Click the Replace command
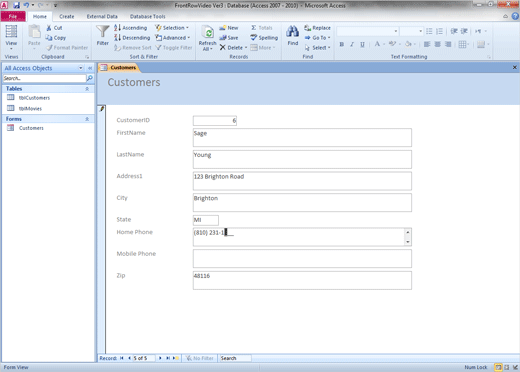This screenshot has height=372, width=520. click(317, 28)
